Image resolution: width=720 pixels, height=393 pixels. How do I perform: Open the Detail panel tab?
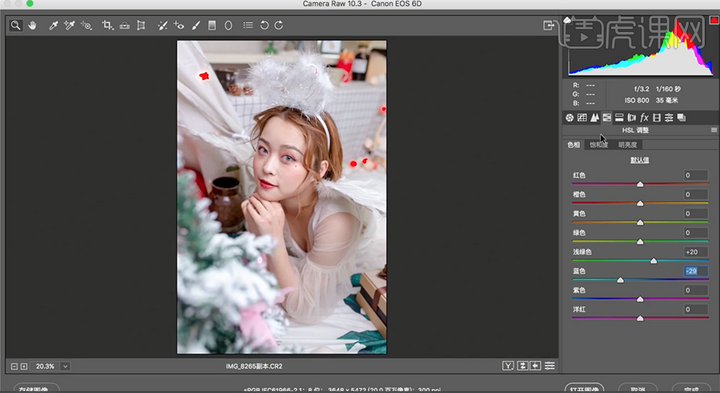[594, 118]
